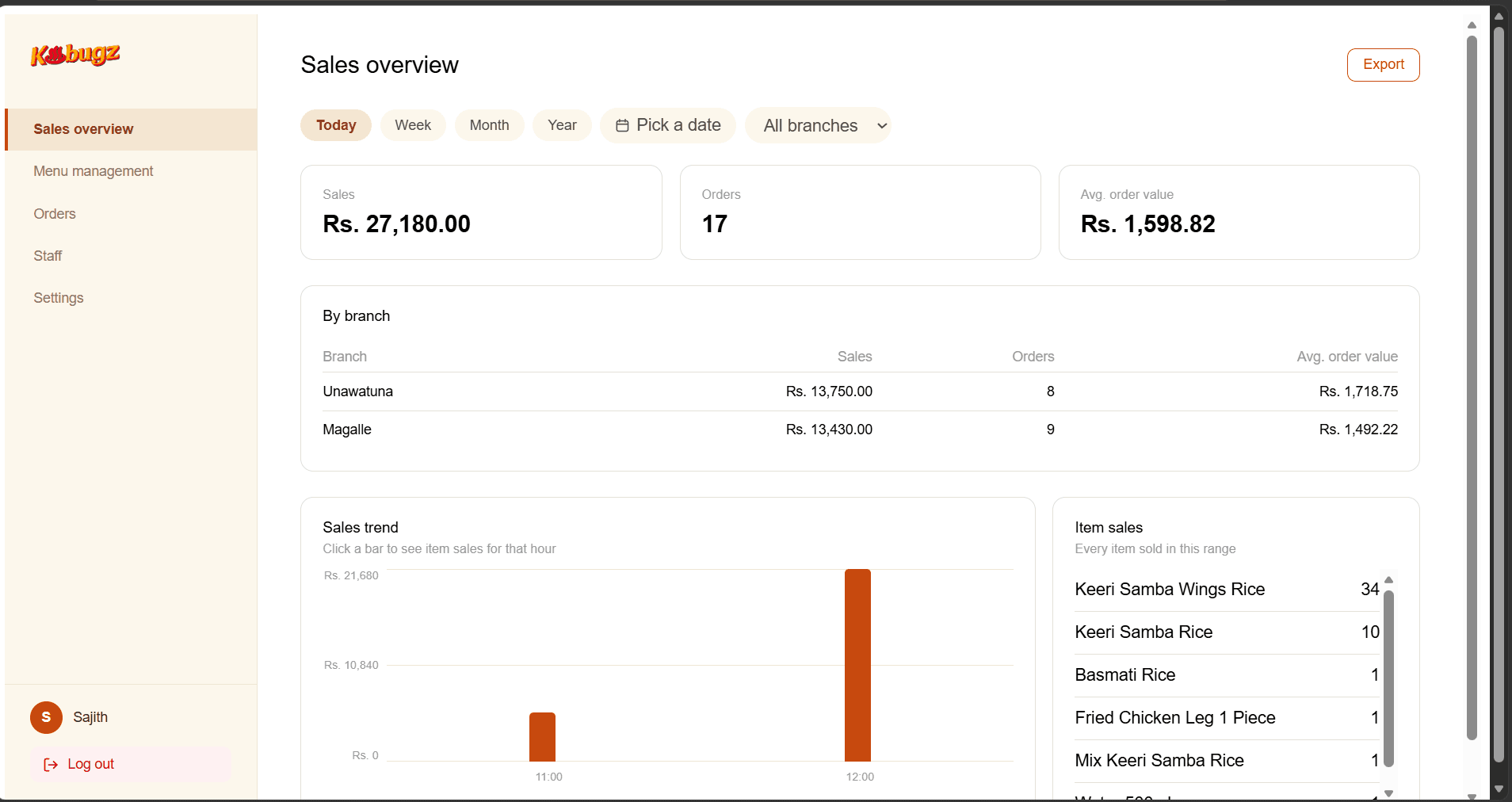Open the All branches dropdown

(818, 125)
